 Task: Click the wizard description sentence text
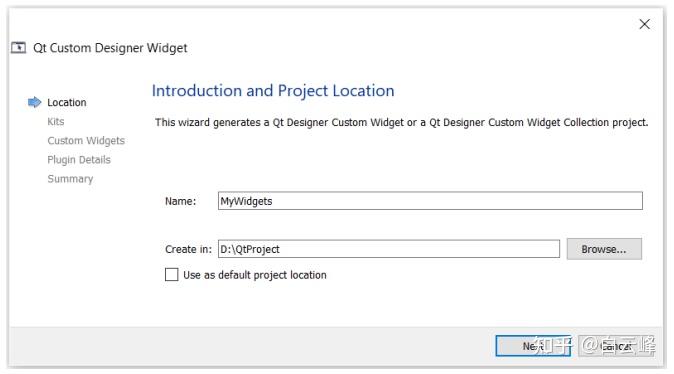(401, 123)
